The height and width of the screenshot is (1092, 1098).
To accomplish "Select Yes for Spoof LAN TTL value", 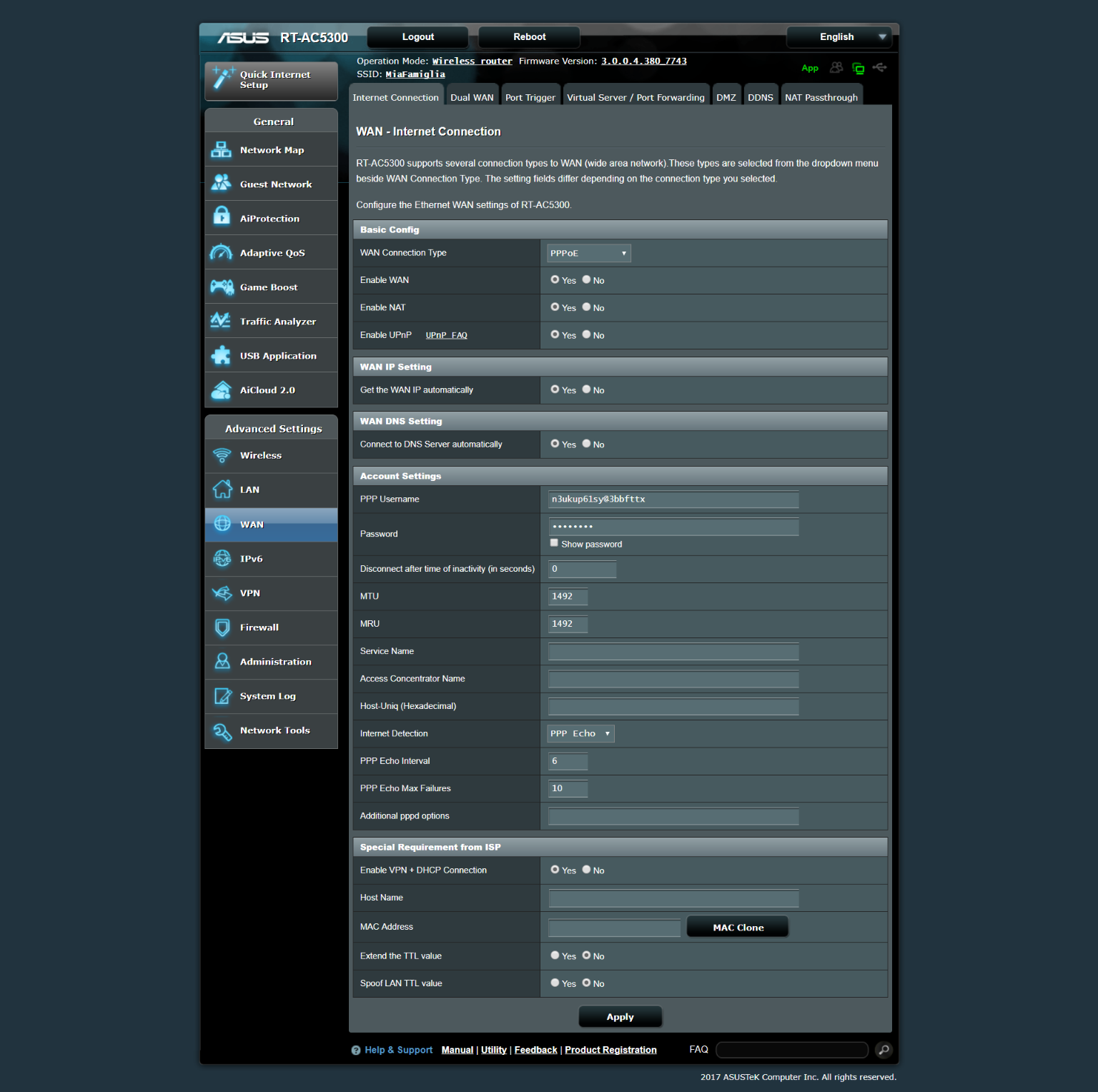I will point(555,983).
